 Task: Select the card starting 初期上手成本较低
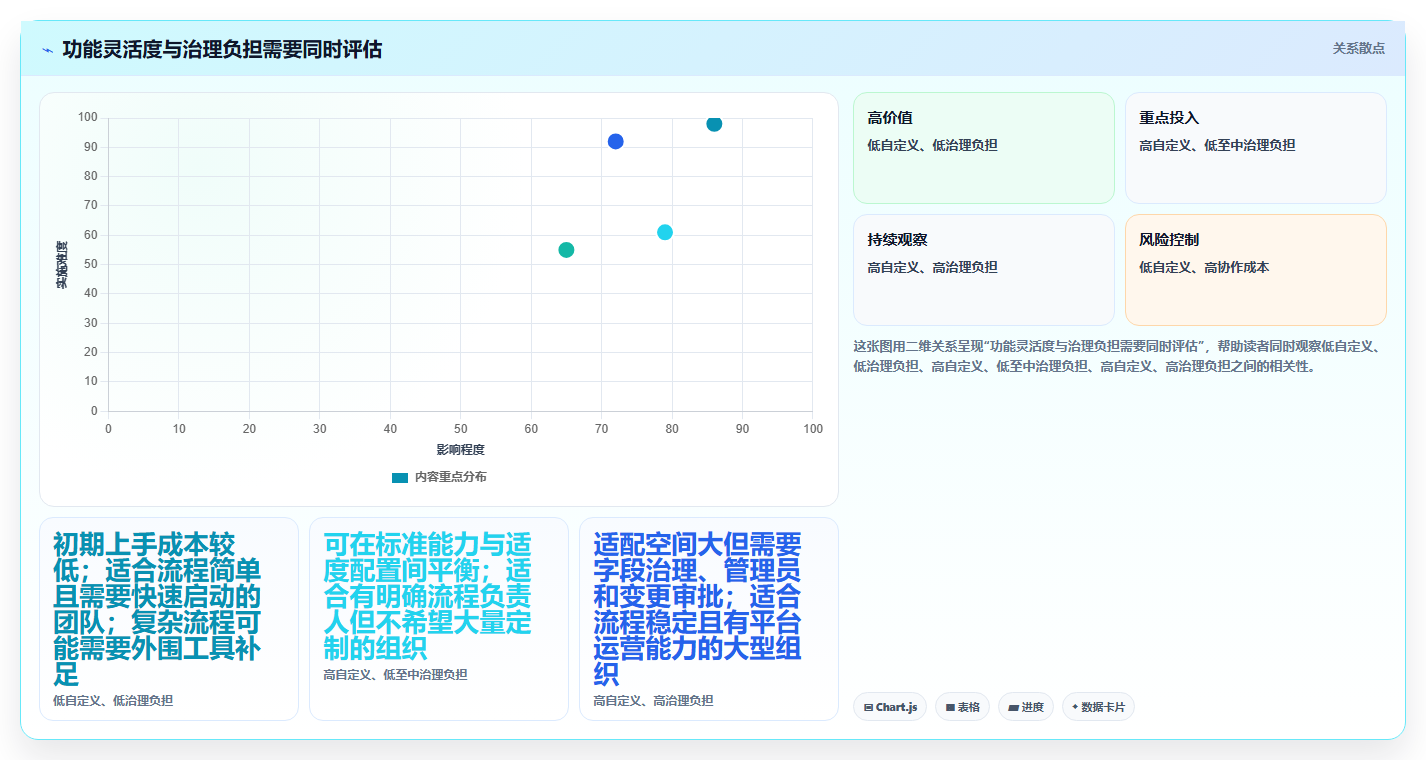(169, 619)
